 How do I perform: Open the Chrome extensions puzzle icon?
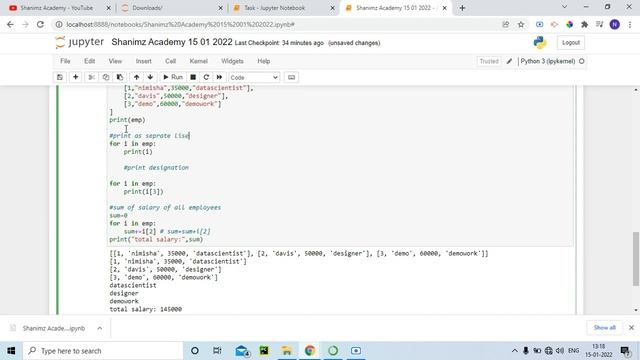pos(584,24)
